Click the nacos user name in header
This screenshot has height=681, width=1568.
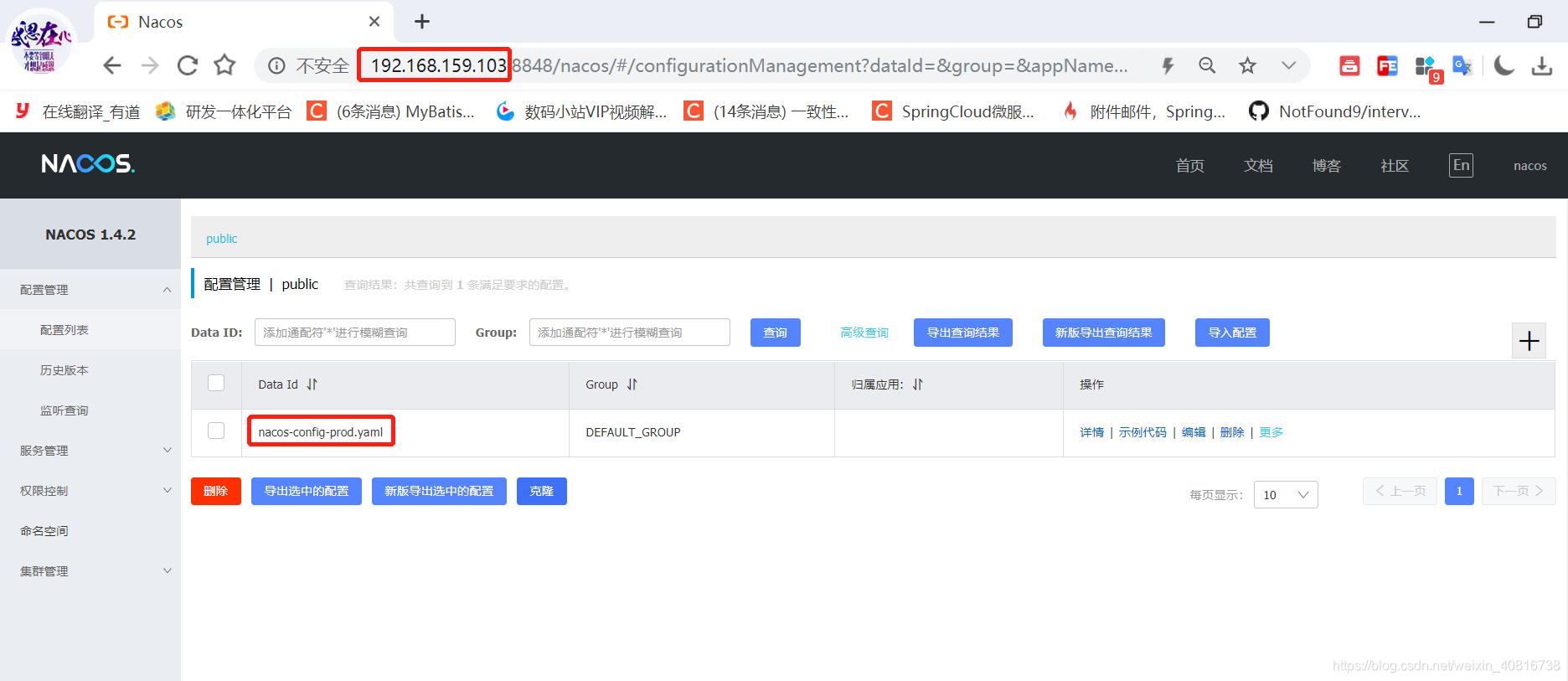[x=1529, y=166]
